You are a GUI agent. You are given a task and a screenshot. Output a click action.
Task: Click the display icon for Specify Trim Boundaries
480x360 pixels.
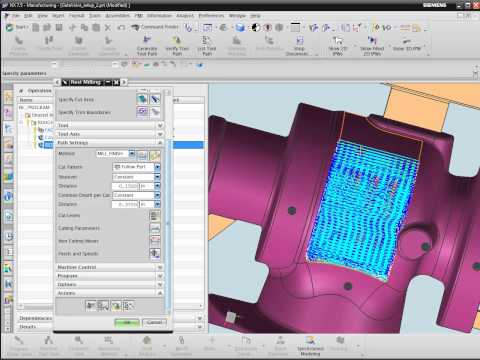tap(155, 112)
